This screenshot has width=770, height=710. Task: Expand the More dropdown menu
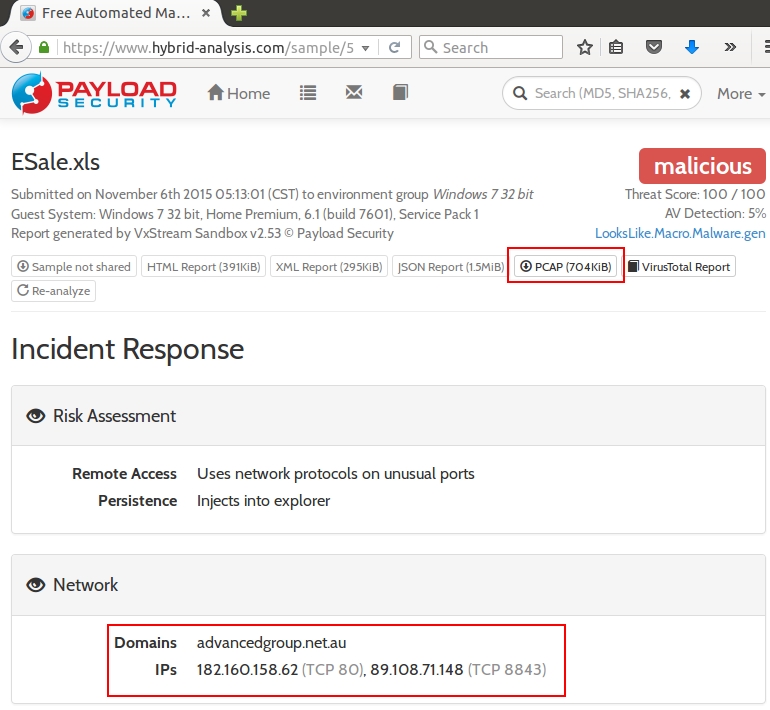741,93
